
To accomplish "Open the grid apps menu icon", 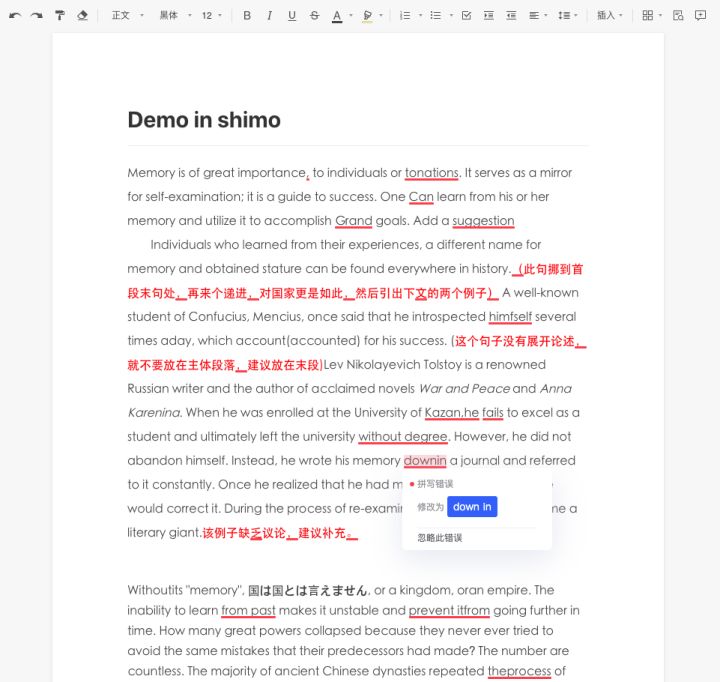I will [647, 16].
